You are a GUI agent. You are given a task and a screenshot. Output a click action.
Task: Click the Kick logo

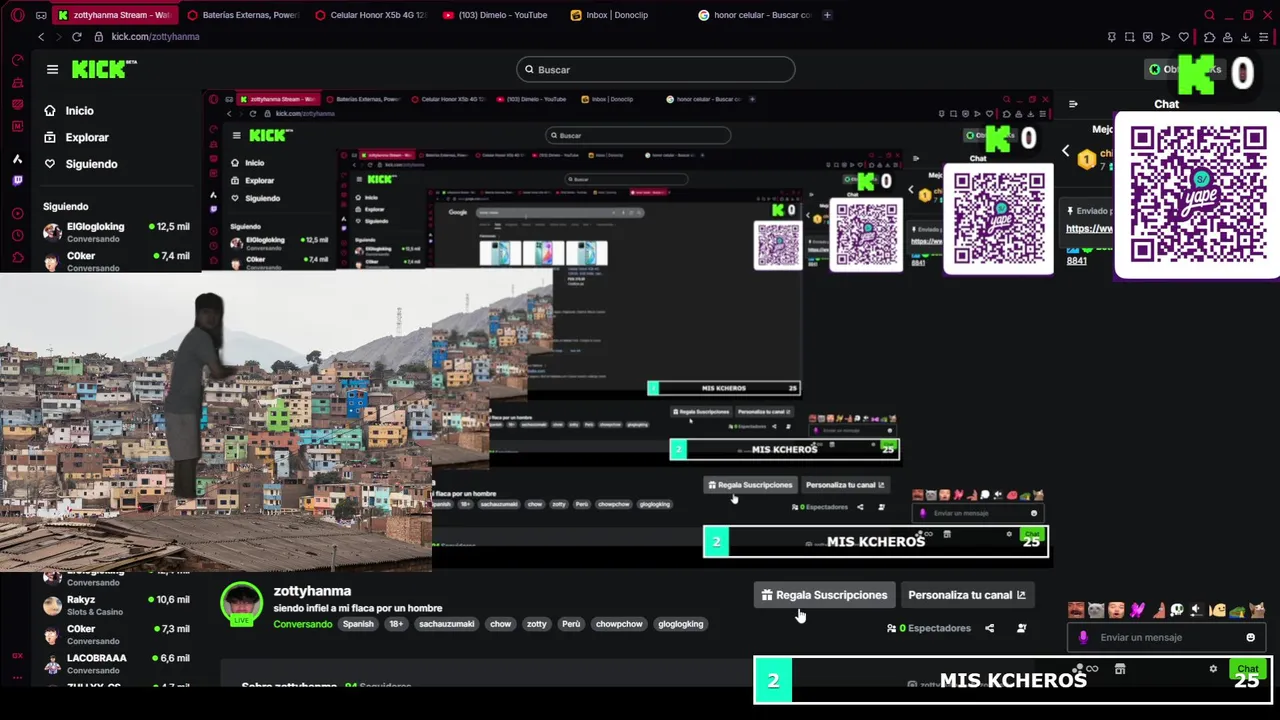104,69
